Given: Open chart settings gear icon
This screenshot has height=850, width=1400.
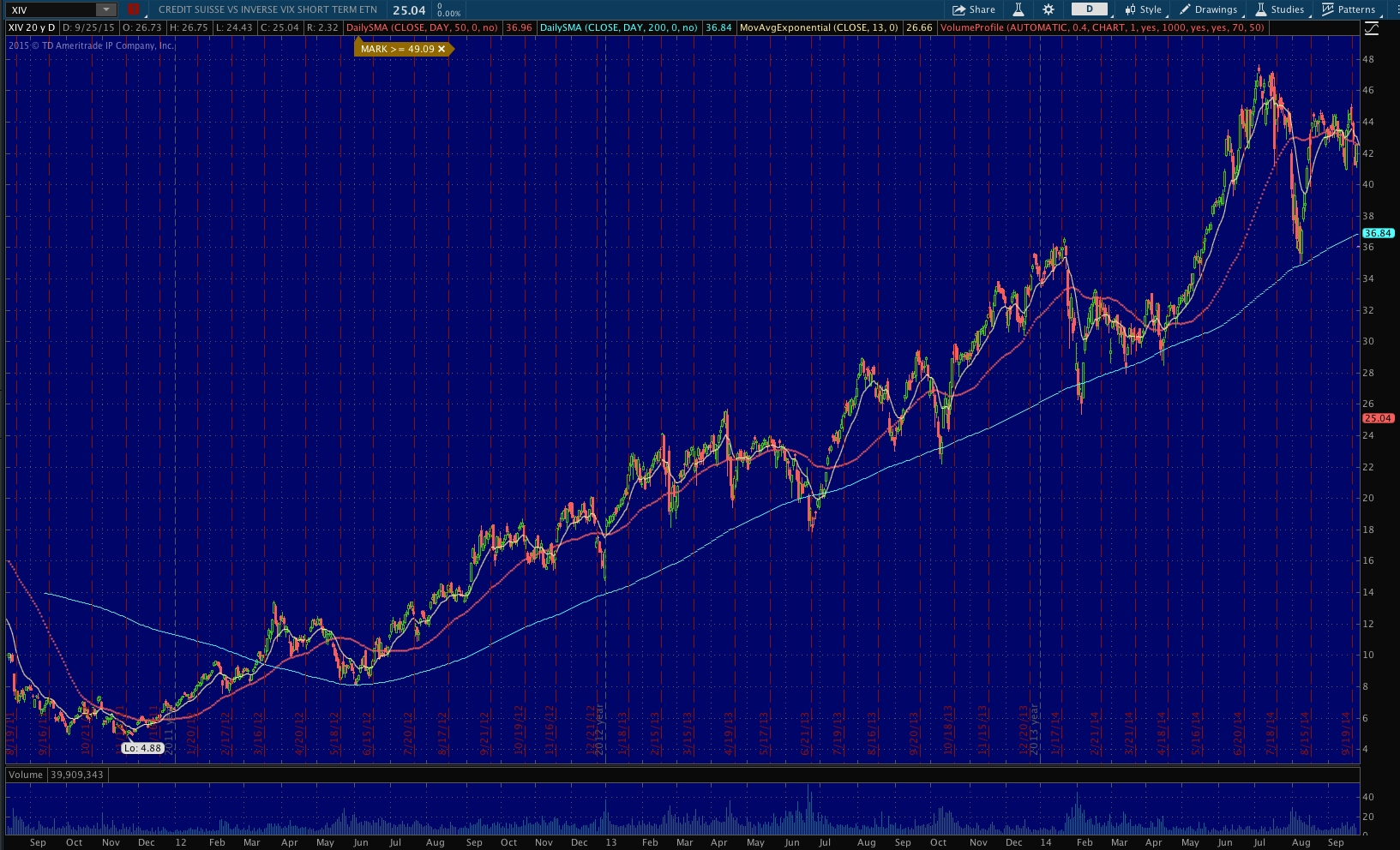Looking at the screenshot, I should (x=1048, y=9).
